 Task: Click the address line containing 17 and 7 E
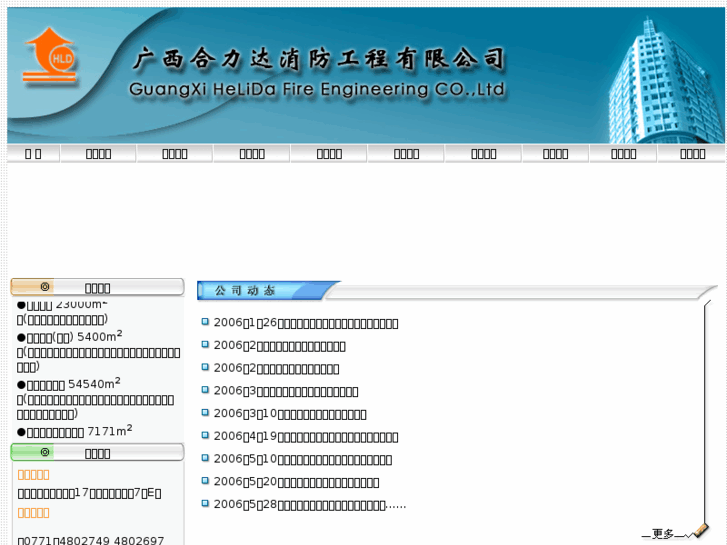89,494
